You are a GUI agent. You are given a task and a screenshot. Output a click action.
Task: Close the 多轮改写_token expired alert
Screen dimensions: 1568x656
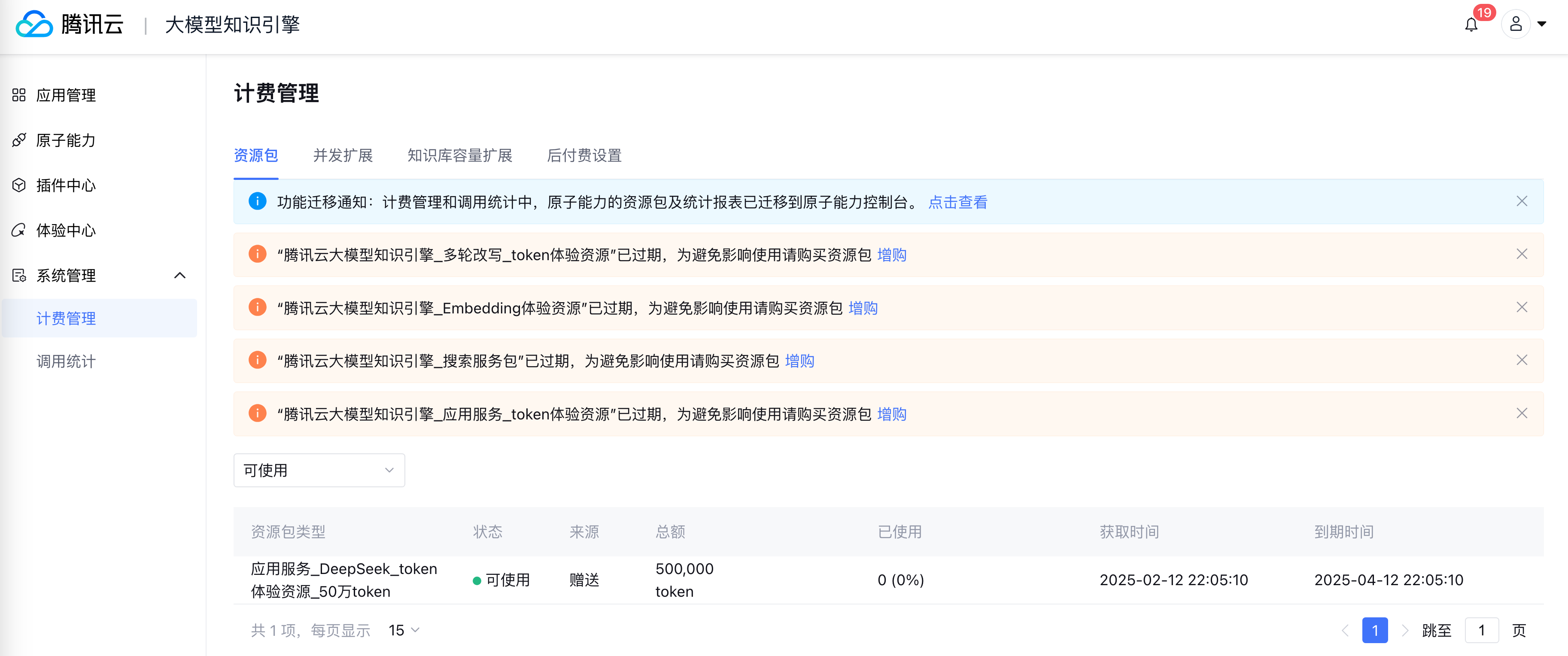(x=1521, y=254)
